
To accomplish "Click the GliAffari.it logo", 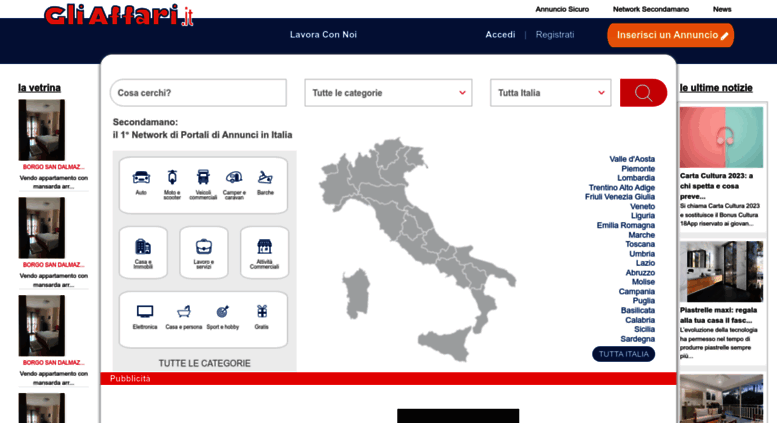I will point(118,15).
